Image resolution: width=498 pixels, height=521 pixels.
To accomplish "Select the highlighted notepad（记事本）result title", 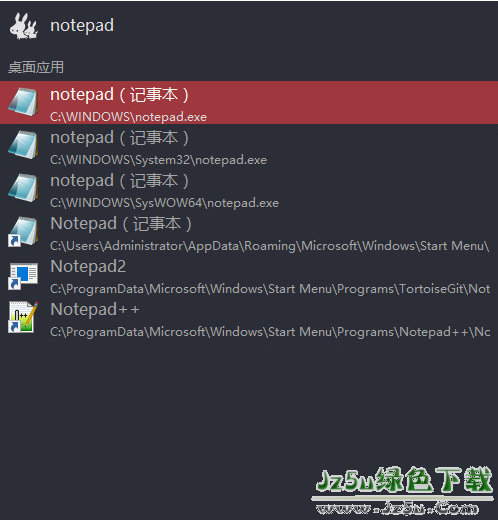I will pos(120,95).
